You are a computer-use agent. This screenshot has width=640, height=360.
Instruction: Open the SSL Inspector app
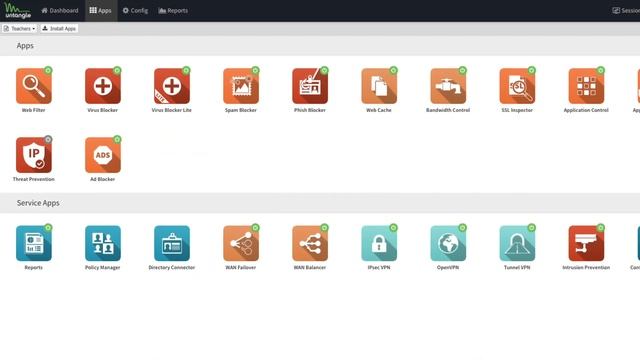(517, 86)
